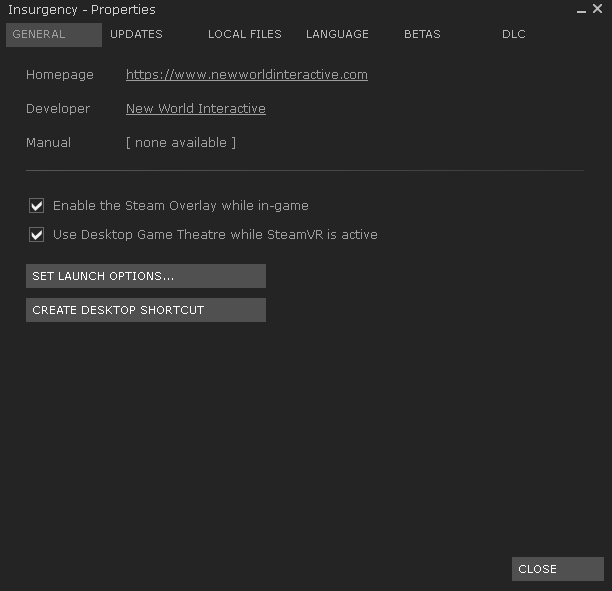Follow the New World Interactive developer link
This screenshot has height=591, width=612.
pos(196,109)
